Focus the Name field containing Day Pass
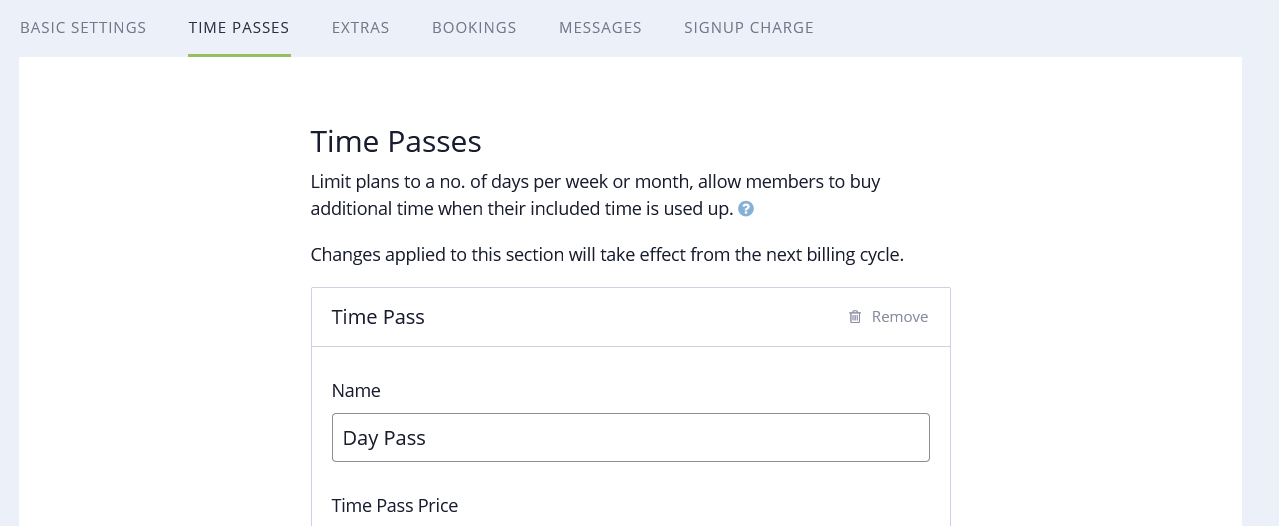This screenshot has height=526, width=1279. tap(630, 438)
